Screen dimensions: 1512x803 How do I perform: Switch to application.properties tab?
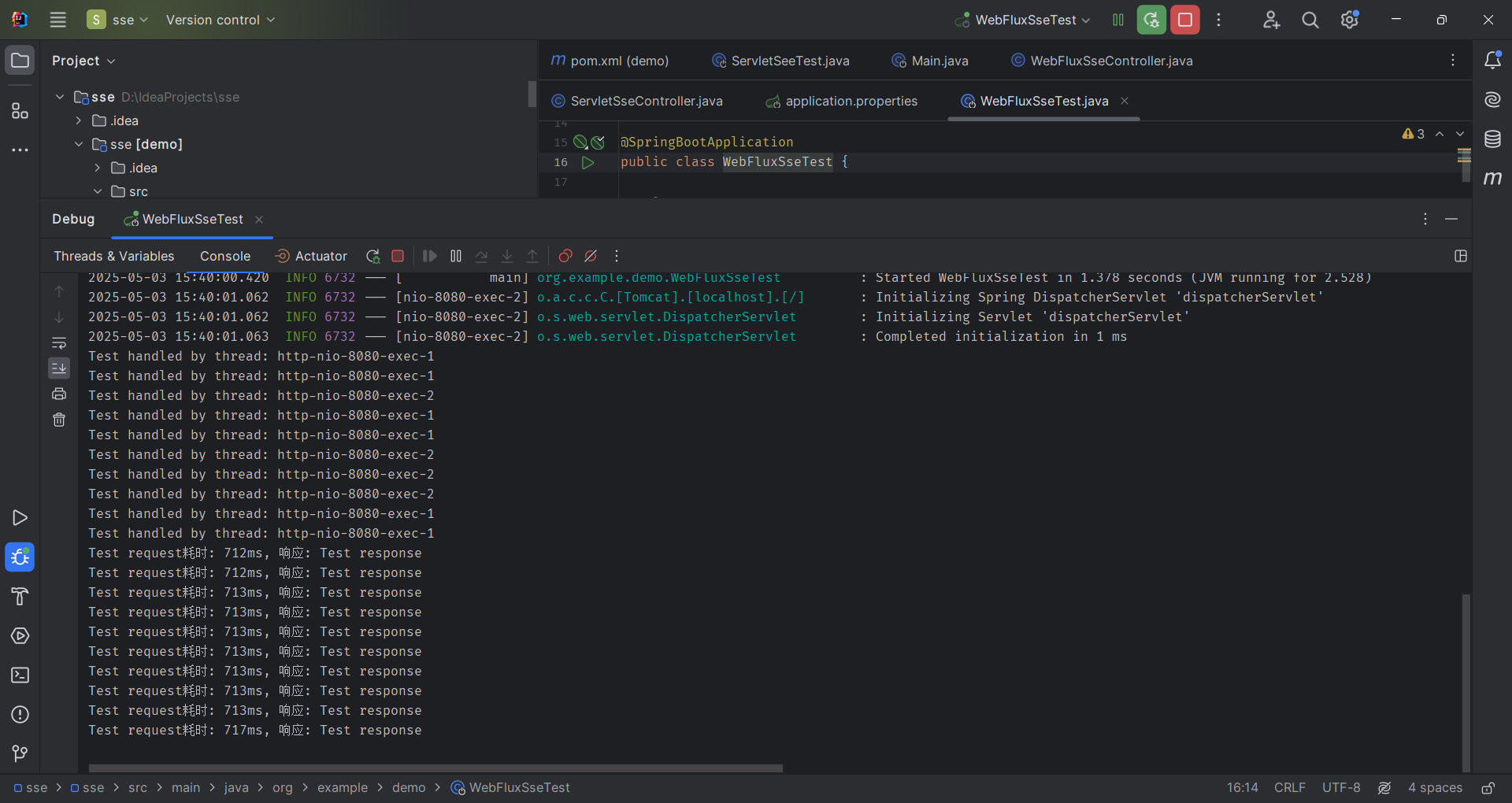[x=842, y=101]
